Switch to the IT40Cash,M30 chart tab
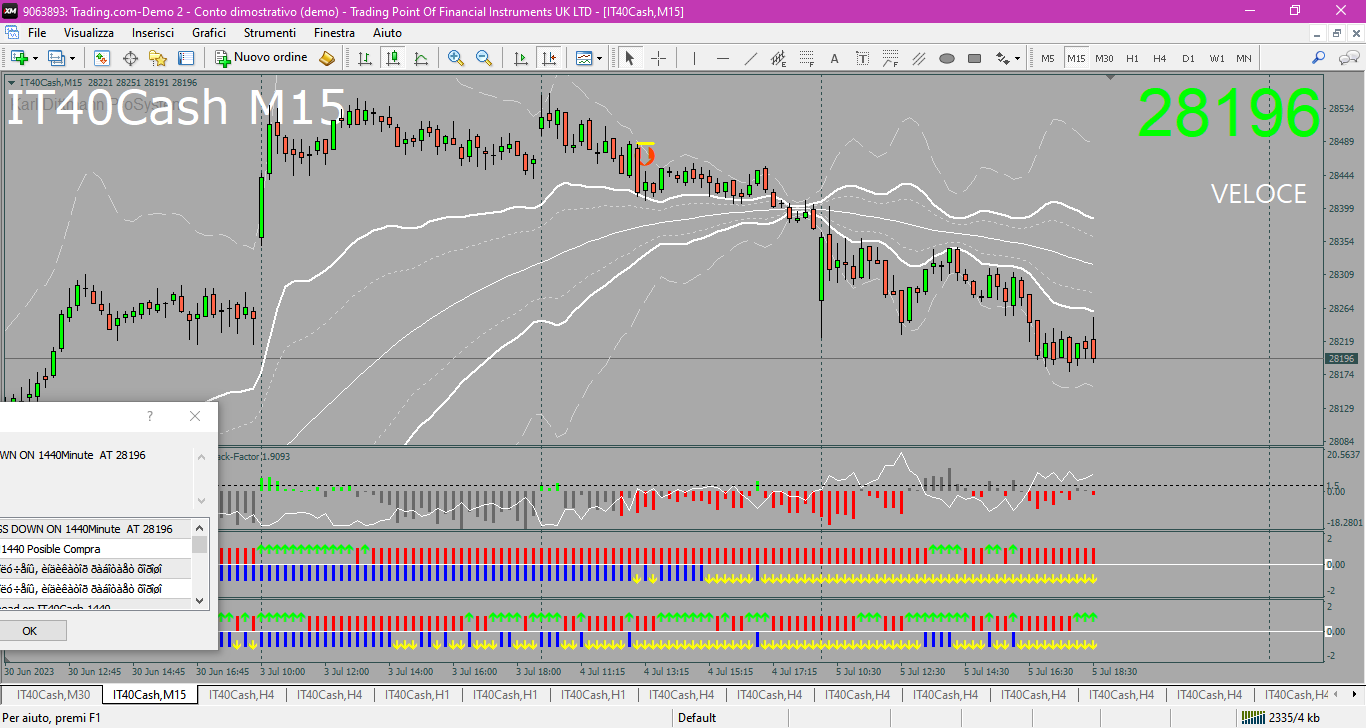The image size is (1366, 728). coord(53,695)
